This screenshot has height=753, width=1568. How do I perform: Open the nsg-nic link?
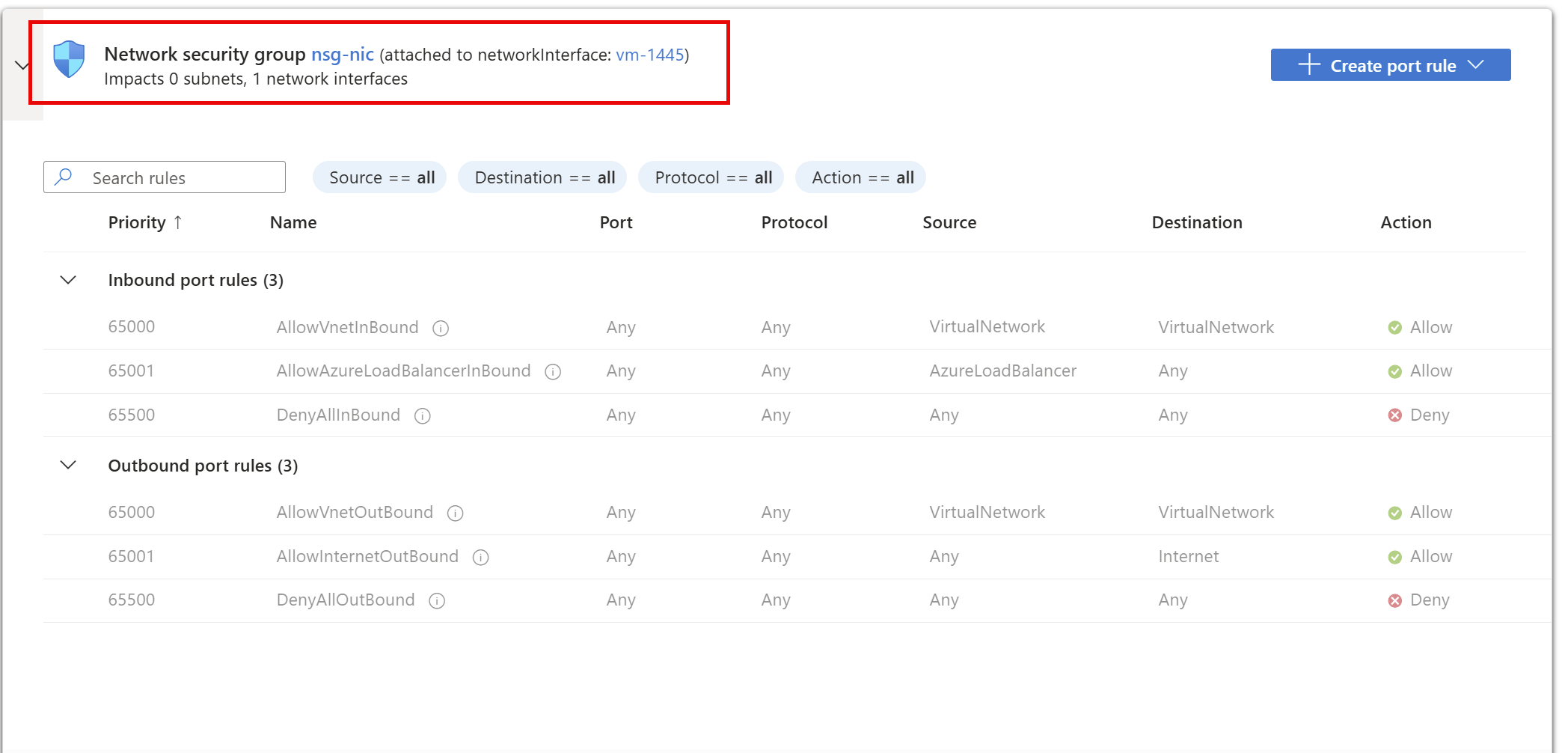tap(342, 54)
